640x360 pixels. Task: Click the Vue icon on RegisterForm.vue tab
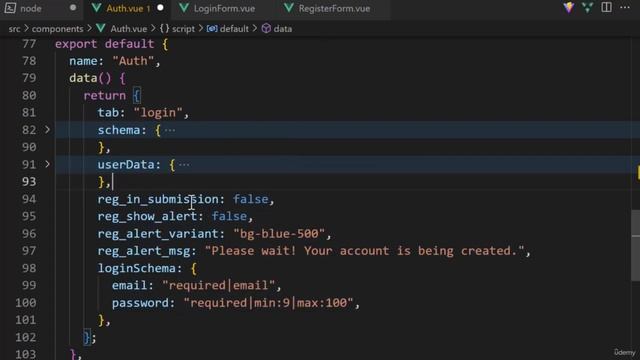(x=289, y=8)
